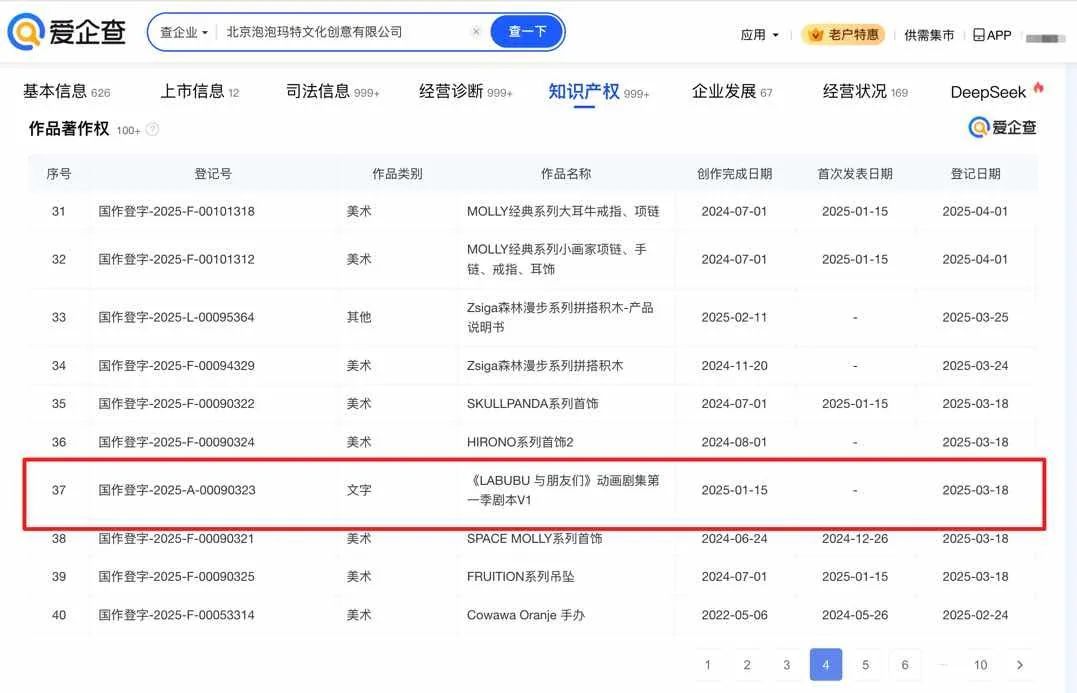Switch to the 上市信息 tab
Viewport: 1077px width, 693px height.
(x=199, y=91)
